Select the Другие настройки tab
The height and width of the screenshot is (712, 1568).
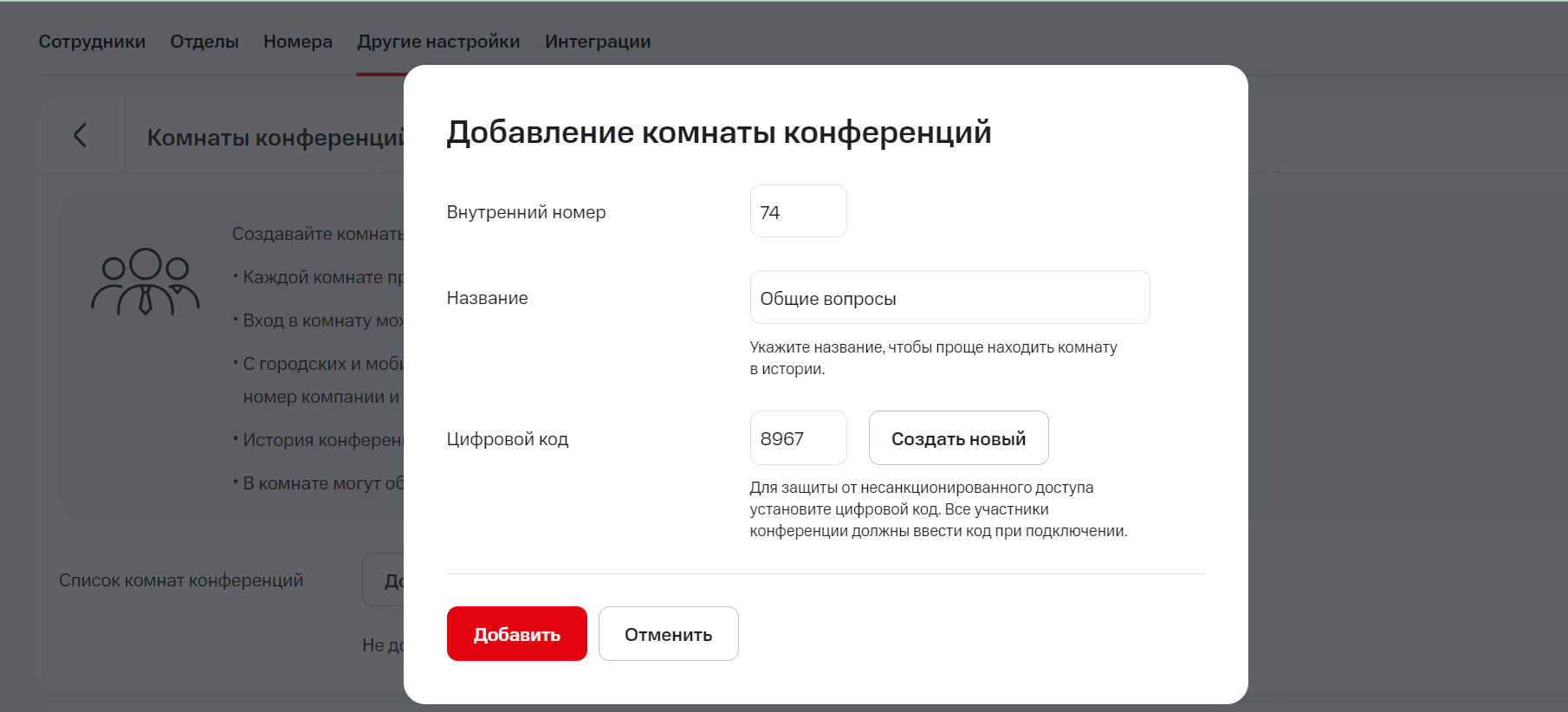[438, 42]
